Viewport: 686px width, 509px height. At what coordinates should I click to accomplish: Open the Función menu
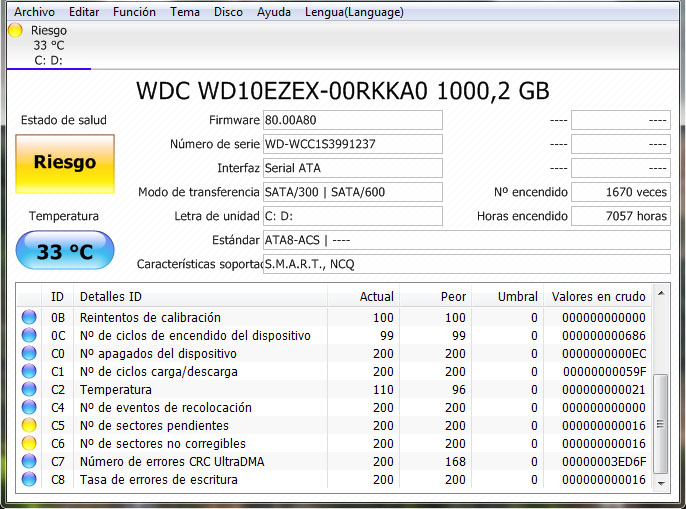tap(134, 12)
